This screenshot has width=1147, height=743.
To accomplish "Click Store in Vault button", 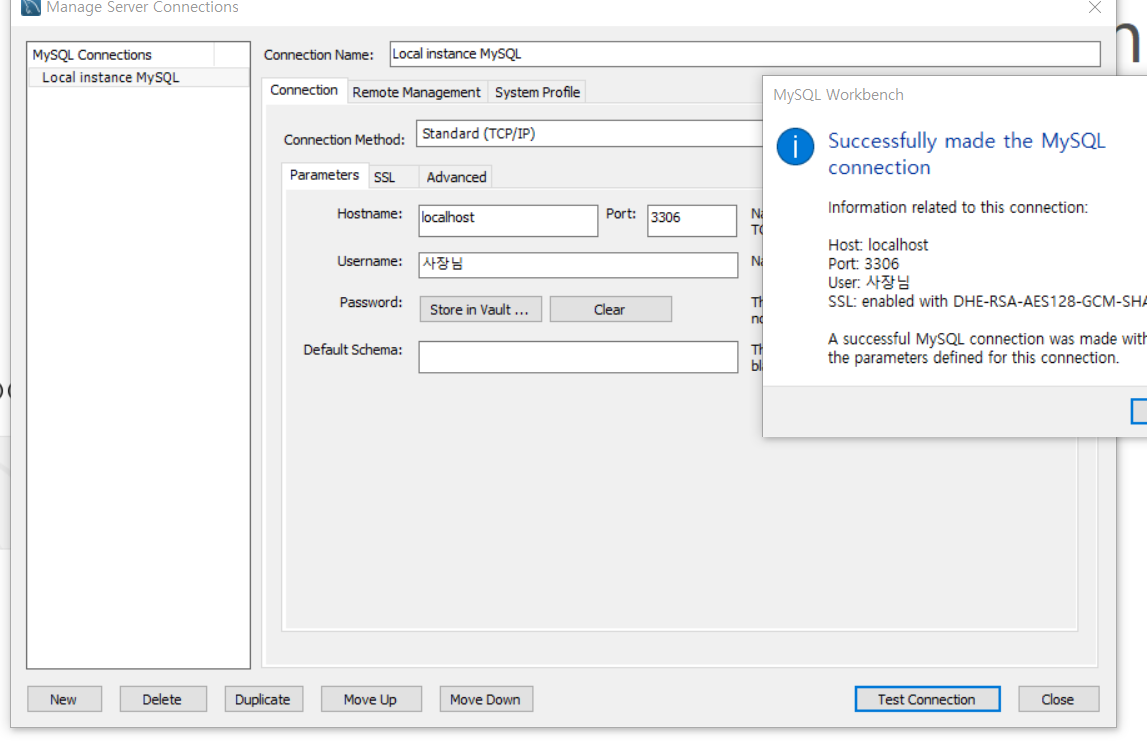I will tap(480, 309).
